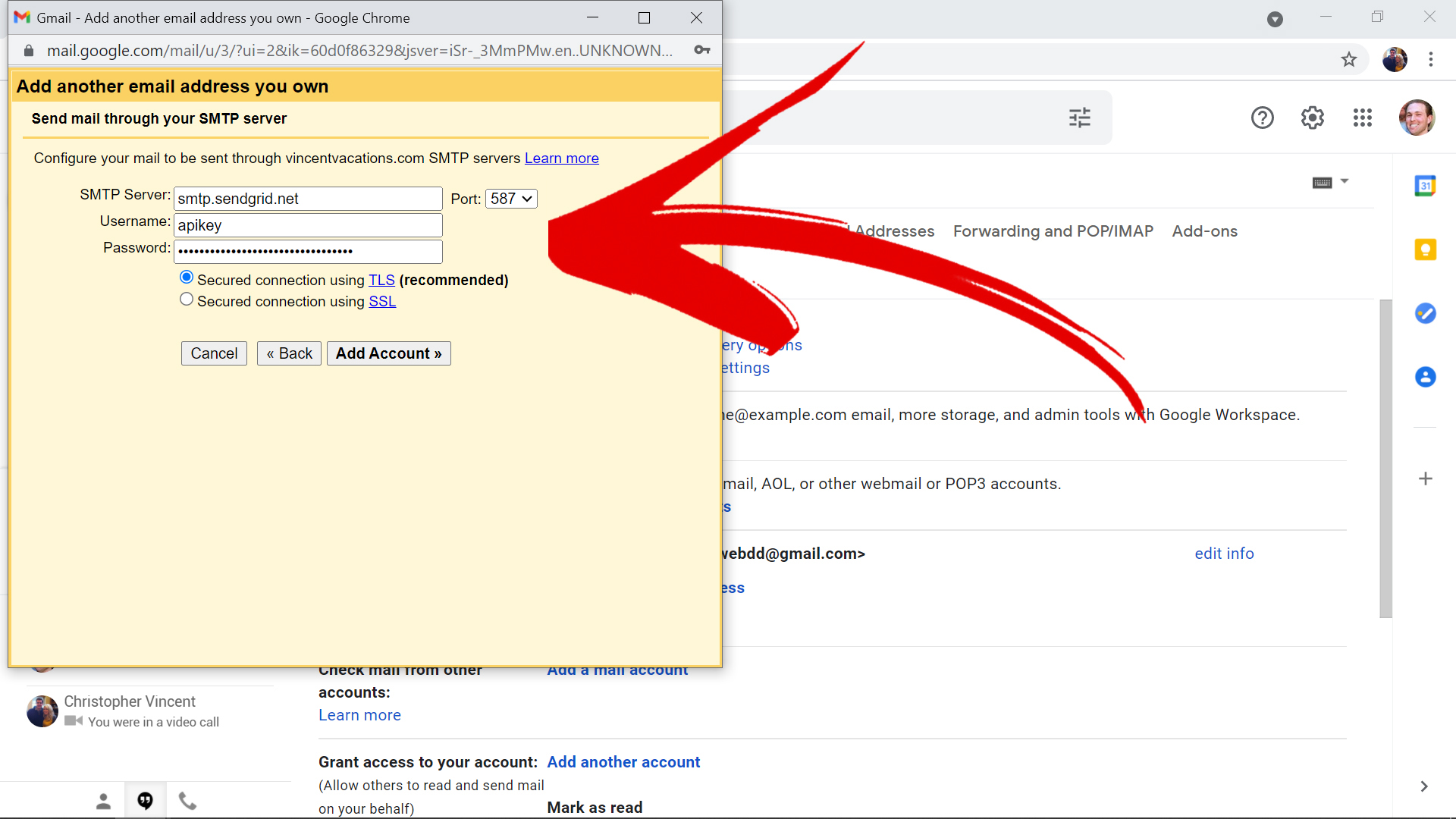Go back with the « Back button
1456x819 pixels.
(x=290, y=353)
